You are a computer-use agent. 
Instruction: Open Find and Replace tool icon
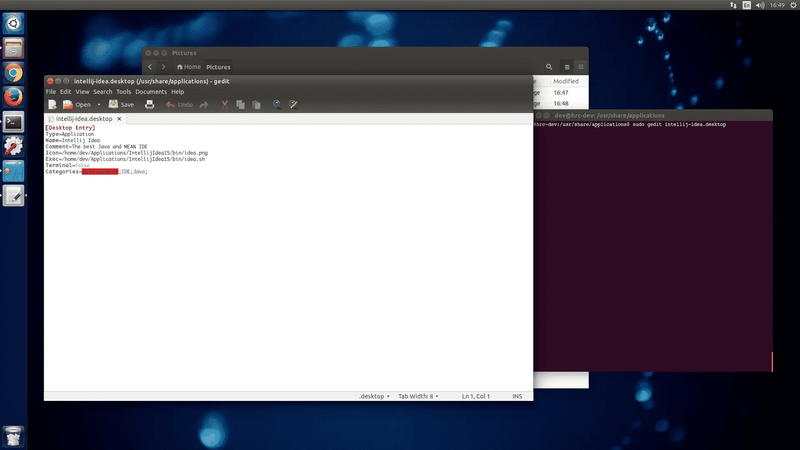294,104
